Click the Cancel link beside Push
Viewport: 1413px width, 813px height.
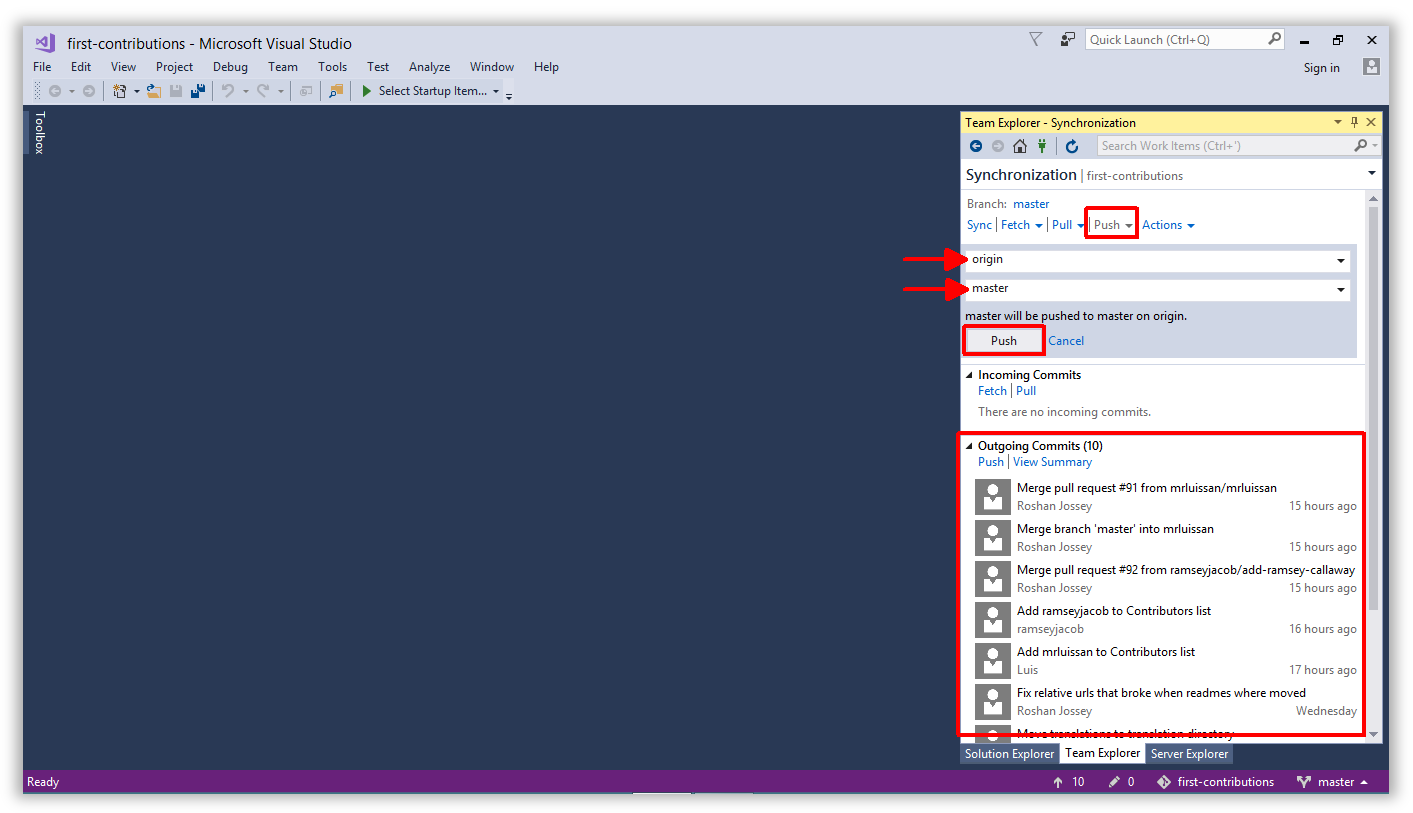[1066, 341]
